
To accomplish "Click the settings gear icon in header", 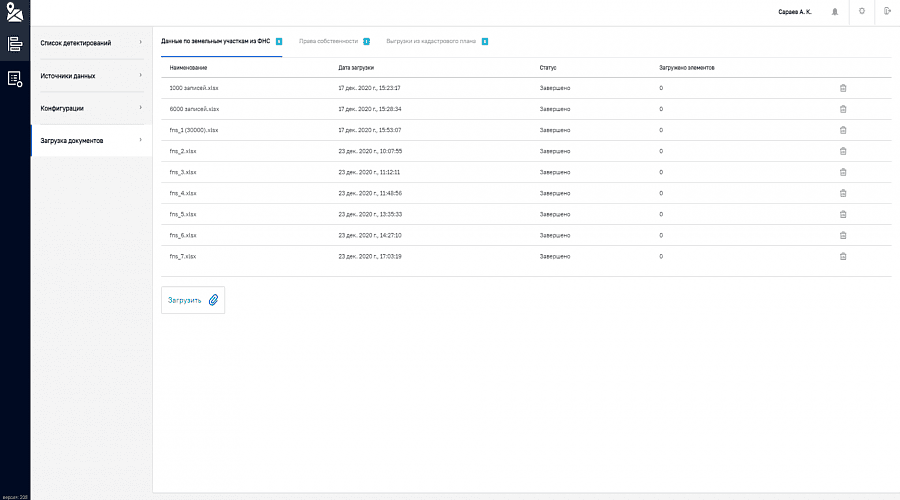I will 861,11.
